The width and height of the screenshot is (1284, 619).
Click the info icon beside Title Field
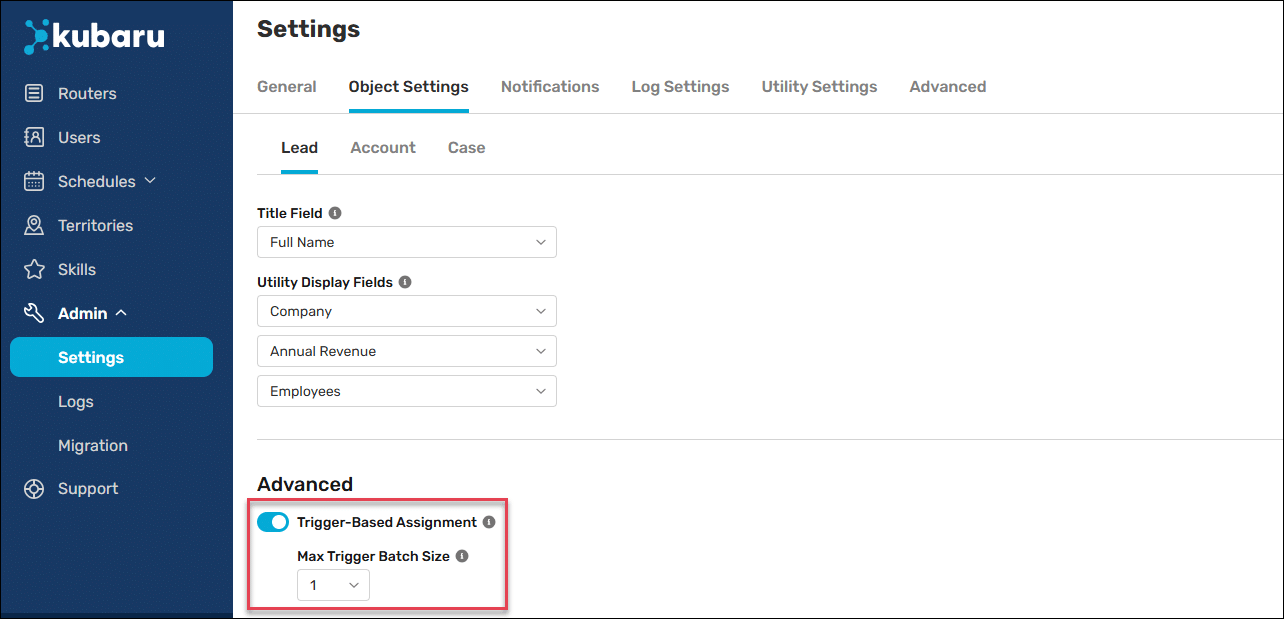(335, 213)
